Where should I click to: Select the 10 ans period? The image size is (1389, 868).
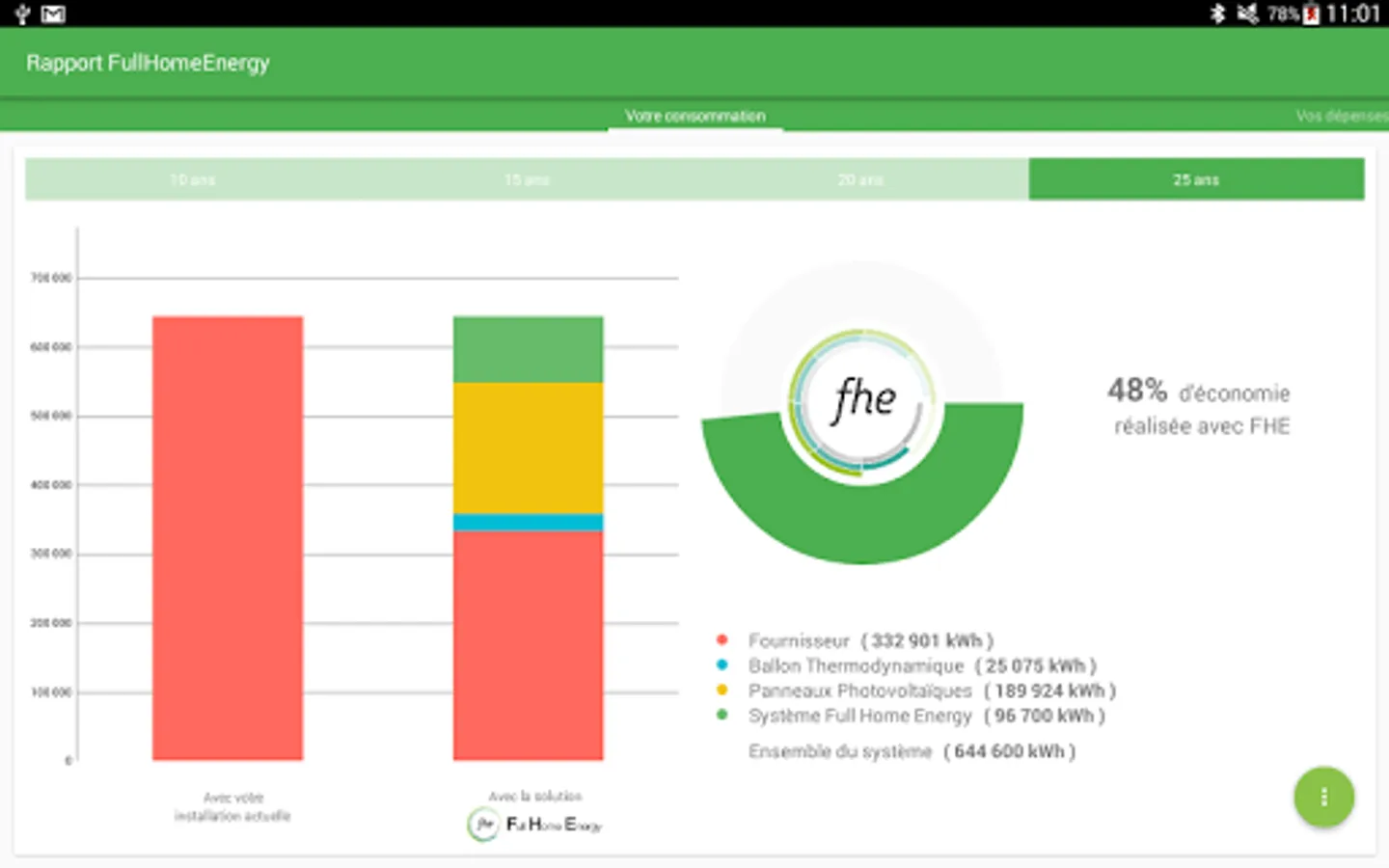(192, 179)
